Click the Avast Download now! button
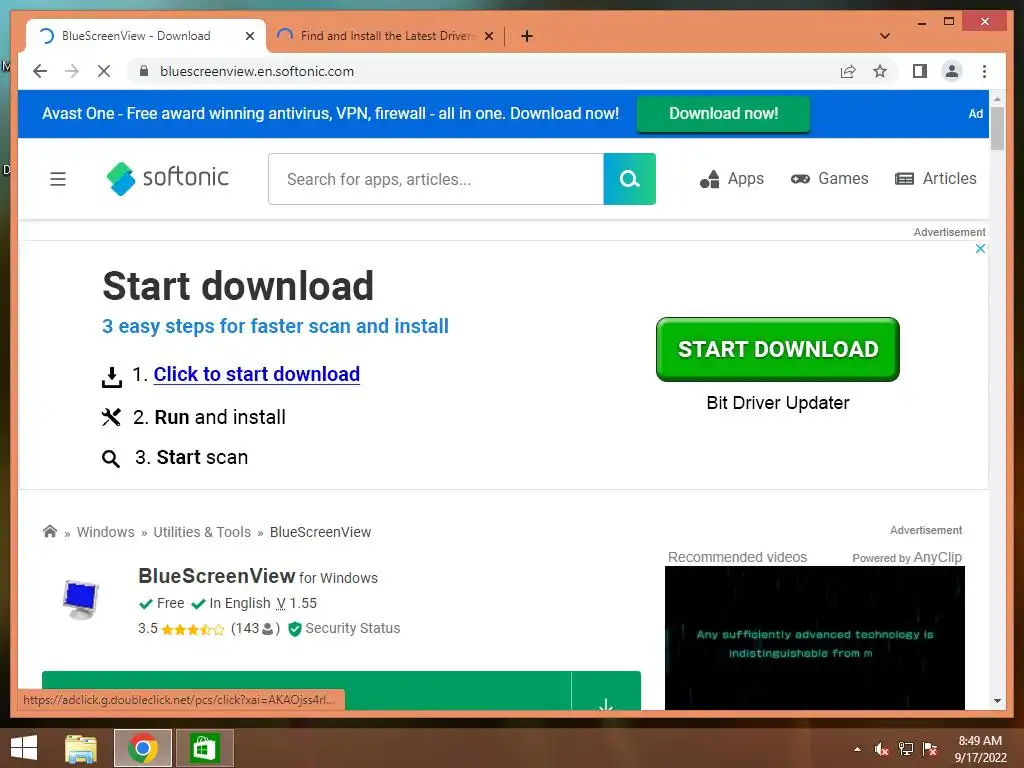This screenshot has width=1024, height=768. [x=724, y=114]
